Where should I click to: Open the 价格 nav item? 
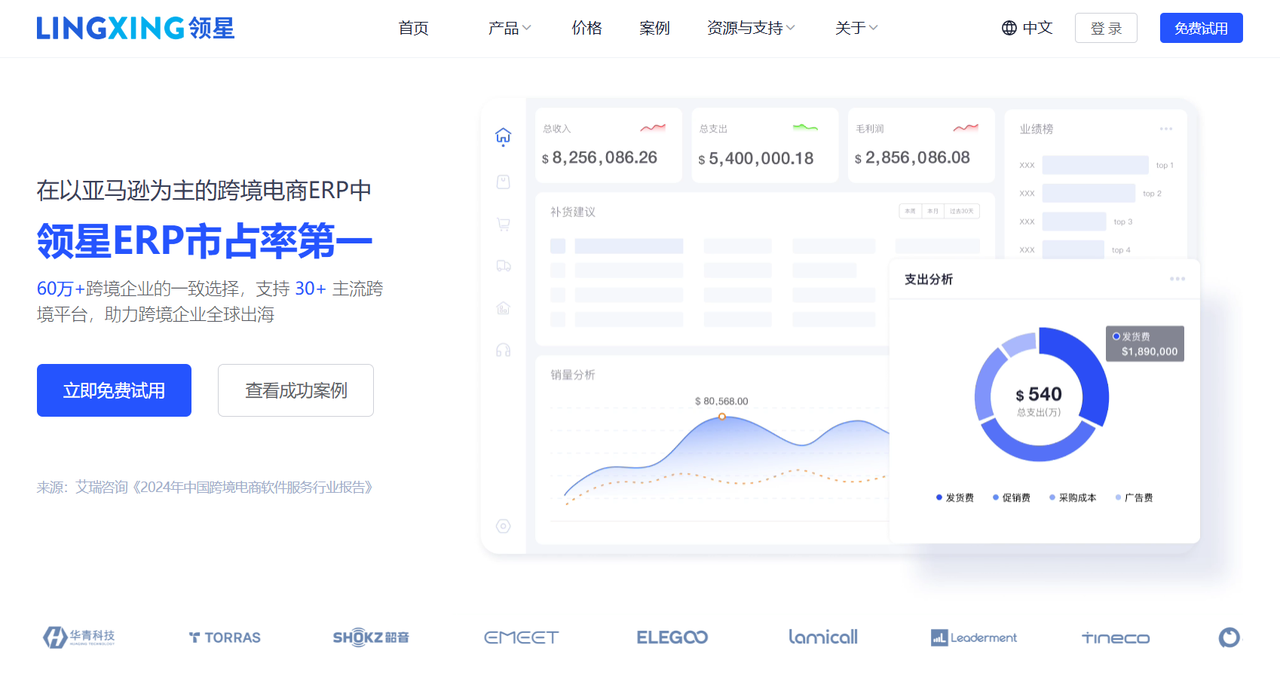tap(587, 28)
